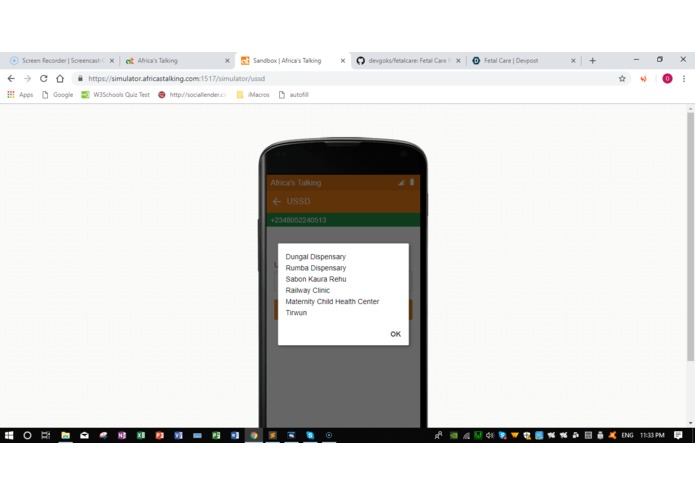
Task: Click the ENG language indicator
Action: pos(627,436)
